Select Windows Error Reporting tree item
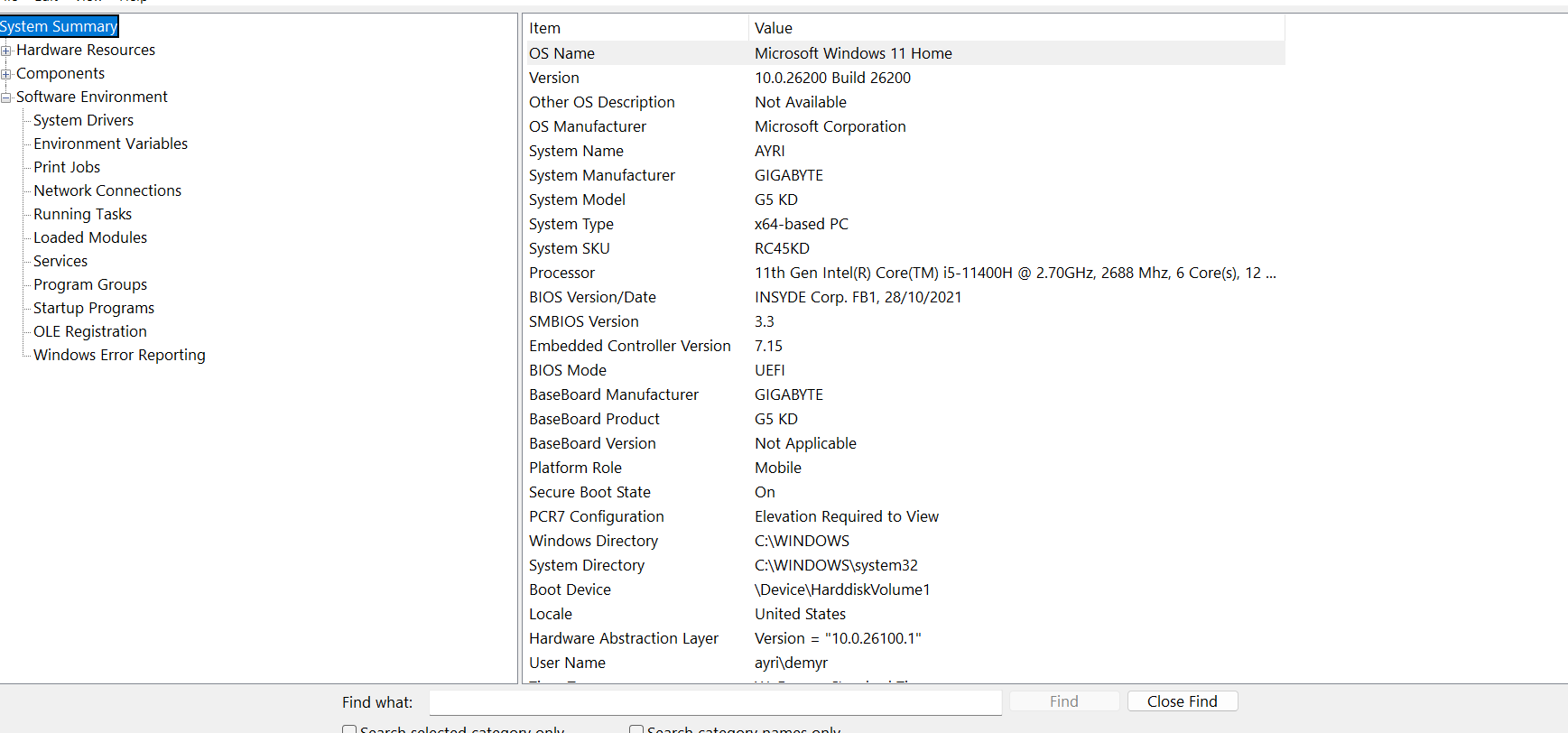 (x=119, y=355)
